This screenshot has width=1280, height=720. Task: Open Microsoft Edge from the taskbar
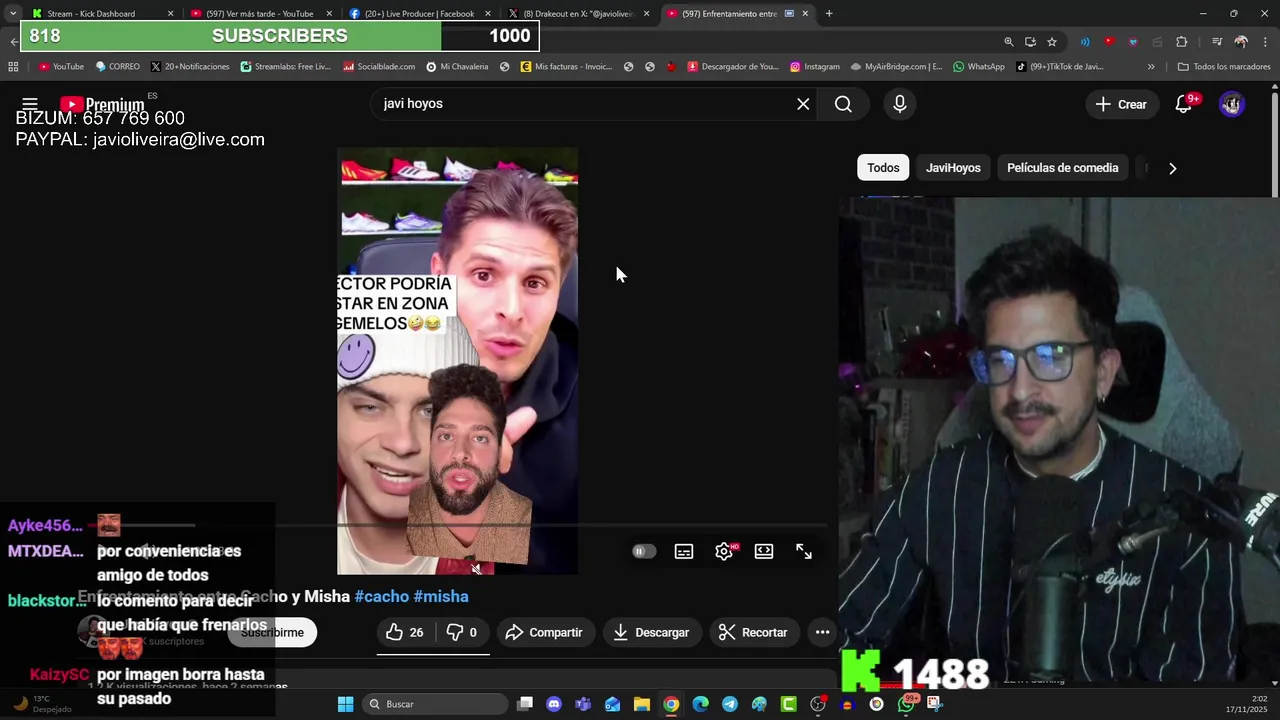point(700,704)
